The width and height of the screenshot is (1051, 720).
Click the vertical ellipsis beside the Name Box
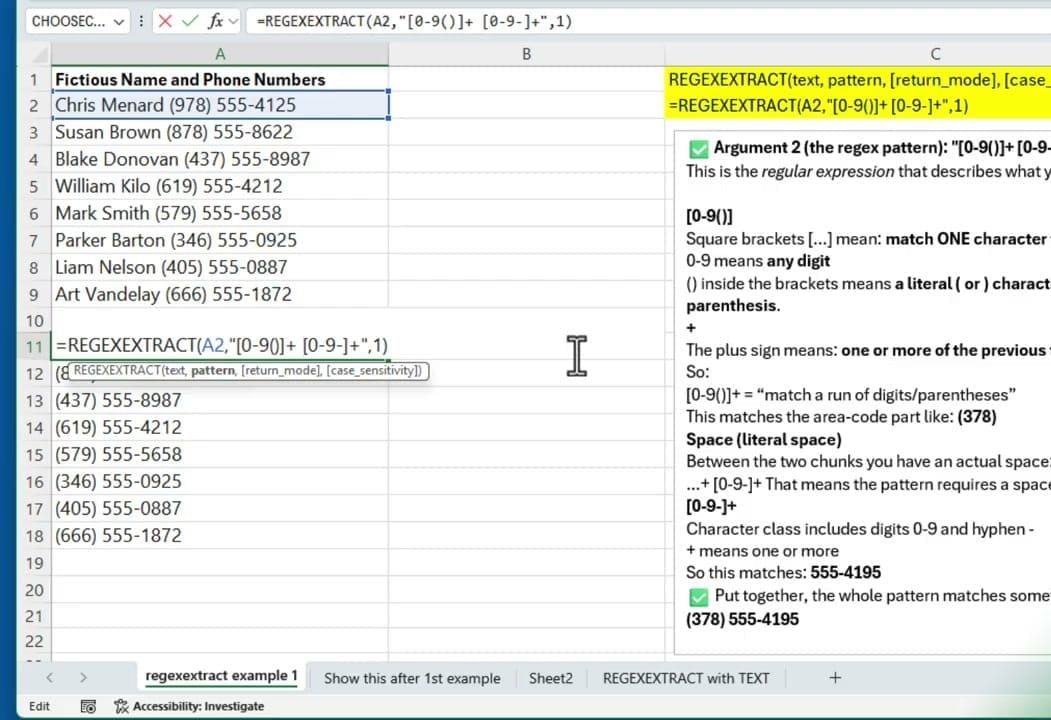(x=142, y=20)
